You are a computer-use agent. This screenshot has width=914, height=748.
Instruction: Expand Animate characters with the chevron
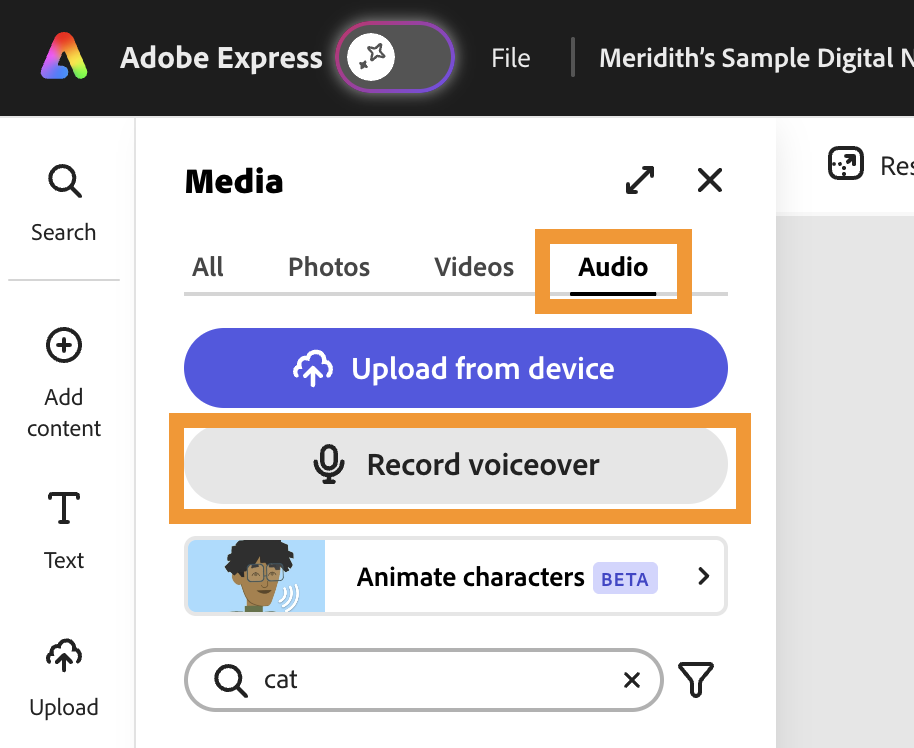click(703, 577)
